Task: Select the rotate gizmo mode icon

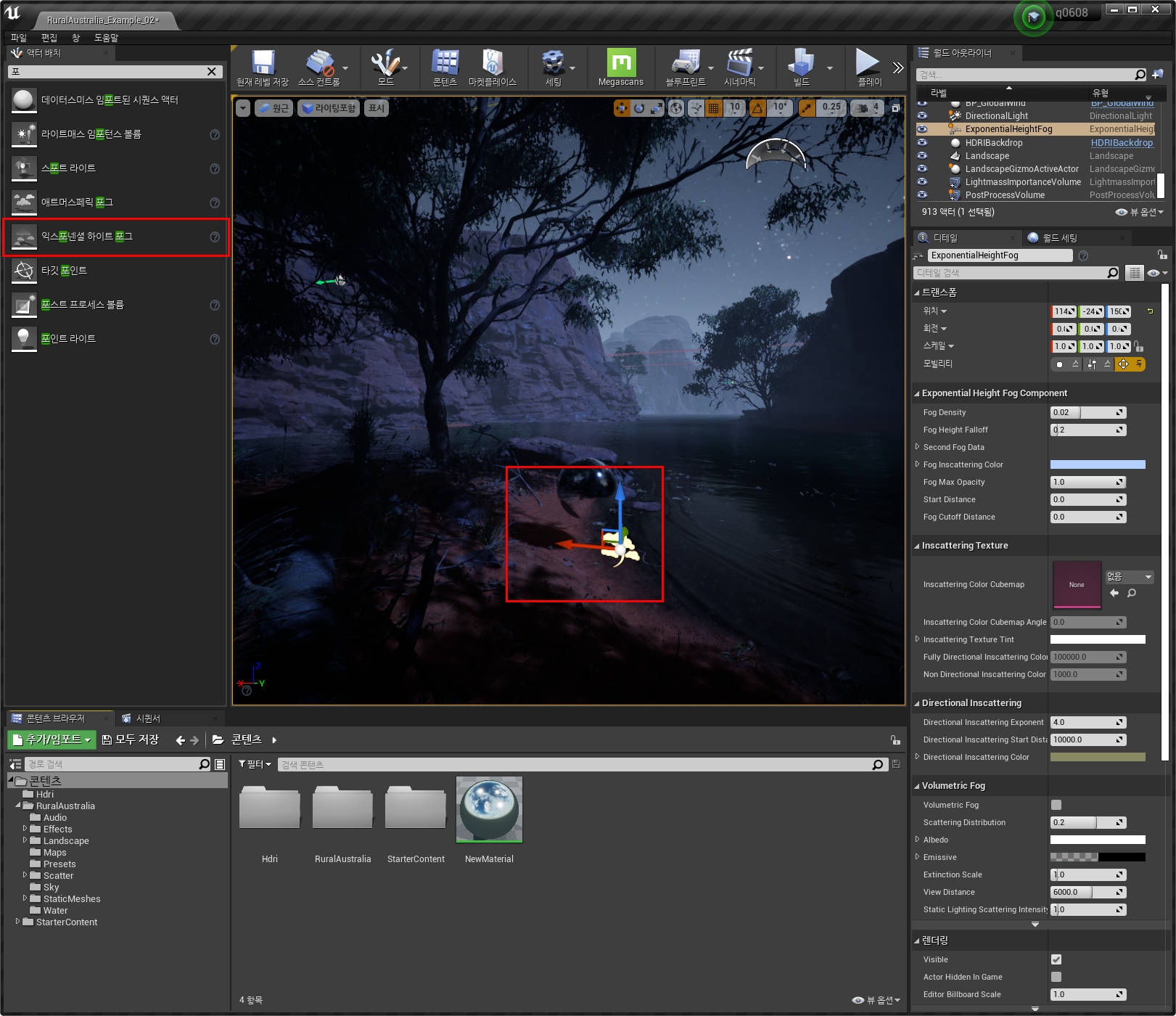Action: [639, 108]
